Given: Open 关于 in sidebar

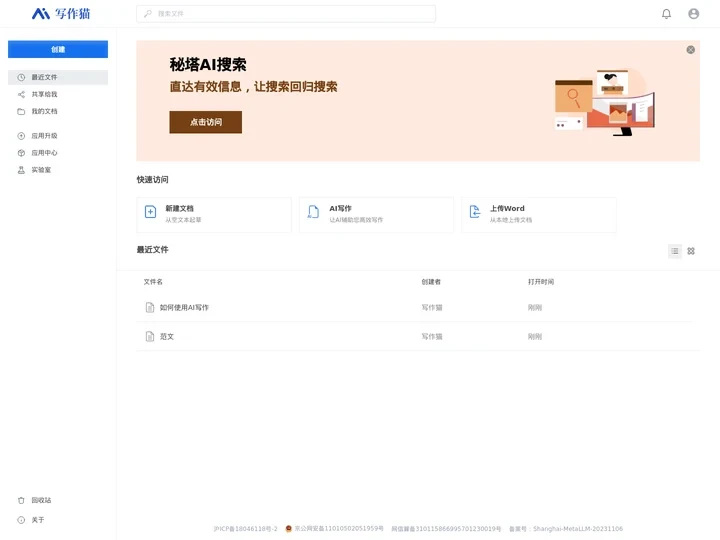Looking at the screenshot, I should [58, 520].
